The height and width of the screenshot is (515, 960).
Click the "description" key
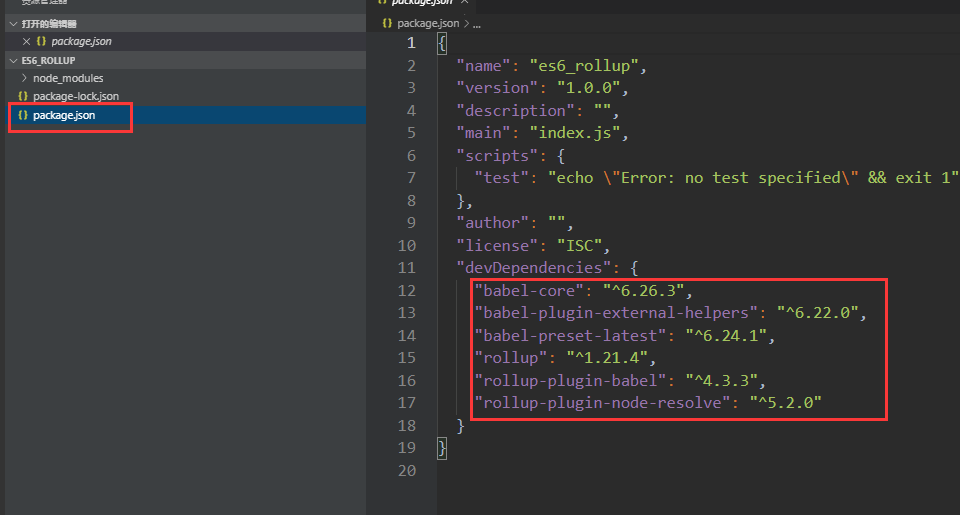coord(515,110)
